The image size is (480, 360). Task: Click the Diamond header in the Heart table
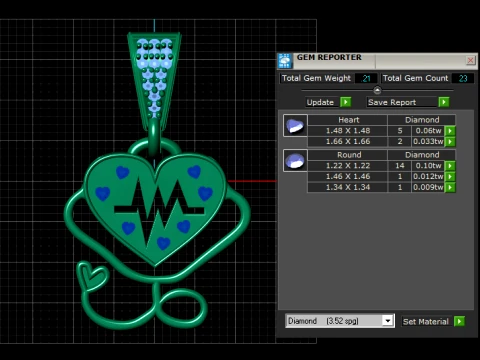pyautogui.click(x=422, y=120)
